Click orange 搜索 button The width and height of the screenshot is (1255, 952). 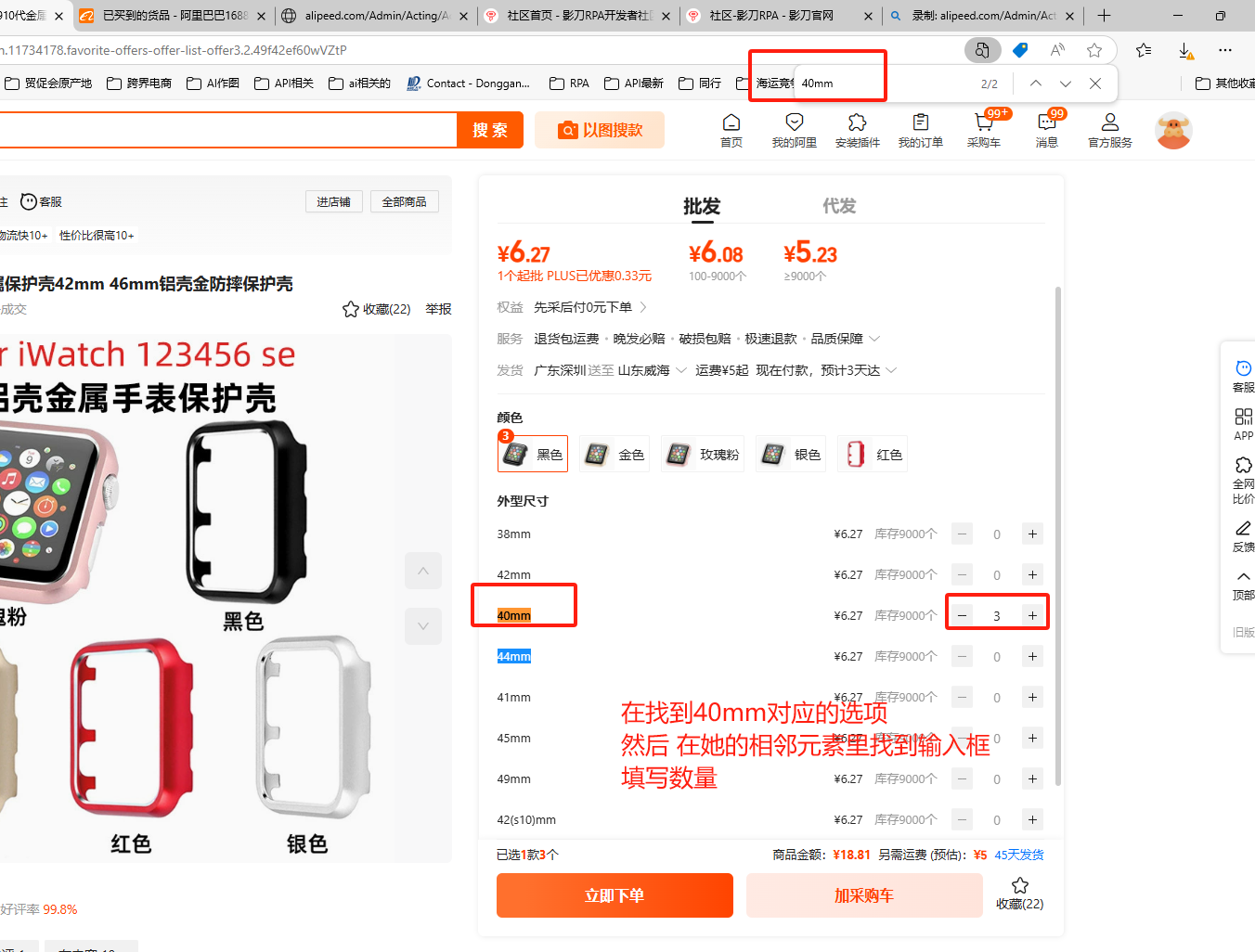(490, 130)
